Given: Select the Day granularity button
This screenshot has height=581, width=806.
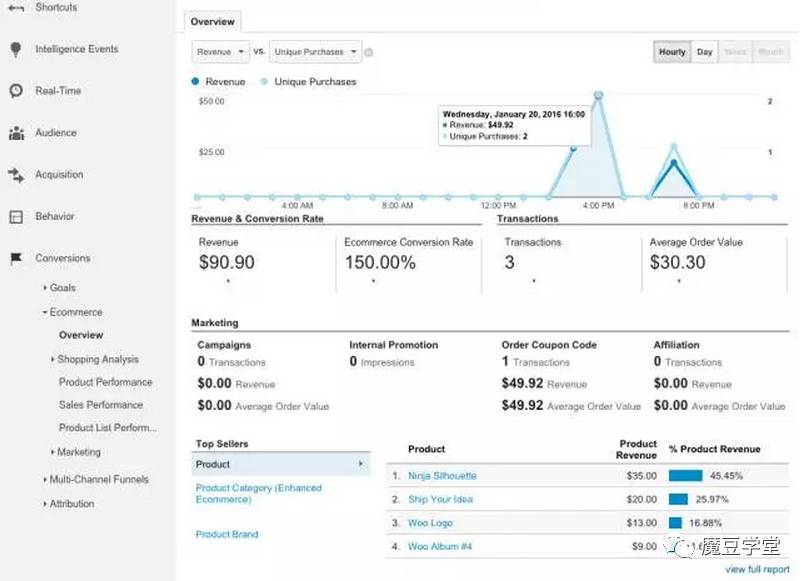Looking at the screenshot, I should point(705,52).
